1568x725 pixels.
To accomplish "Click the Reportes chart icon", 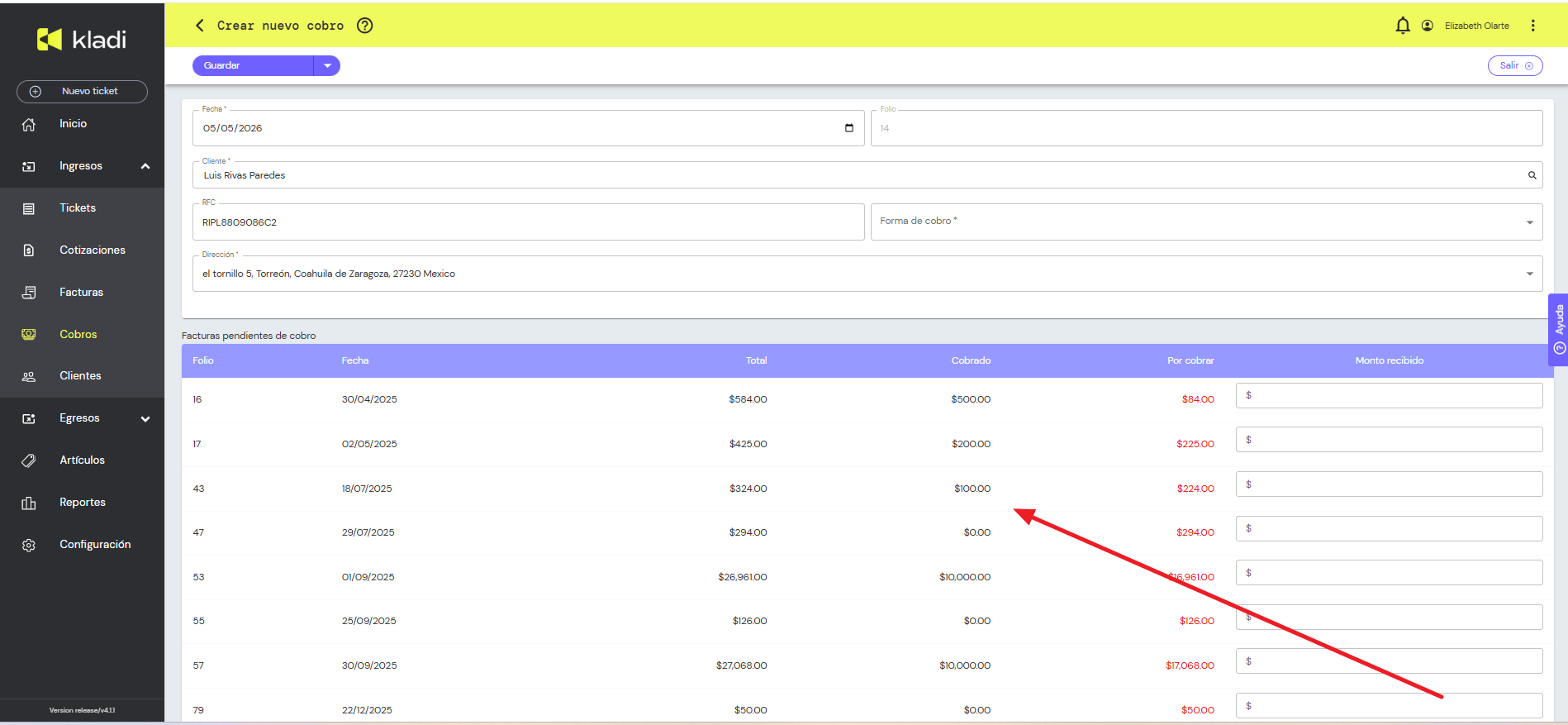I will [x=29, y=503].
